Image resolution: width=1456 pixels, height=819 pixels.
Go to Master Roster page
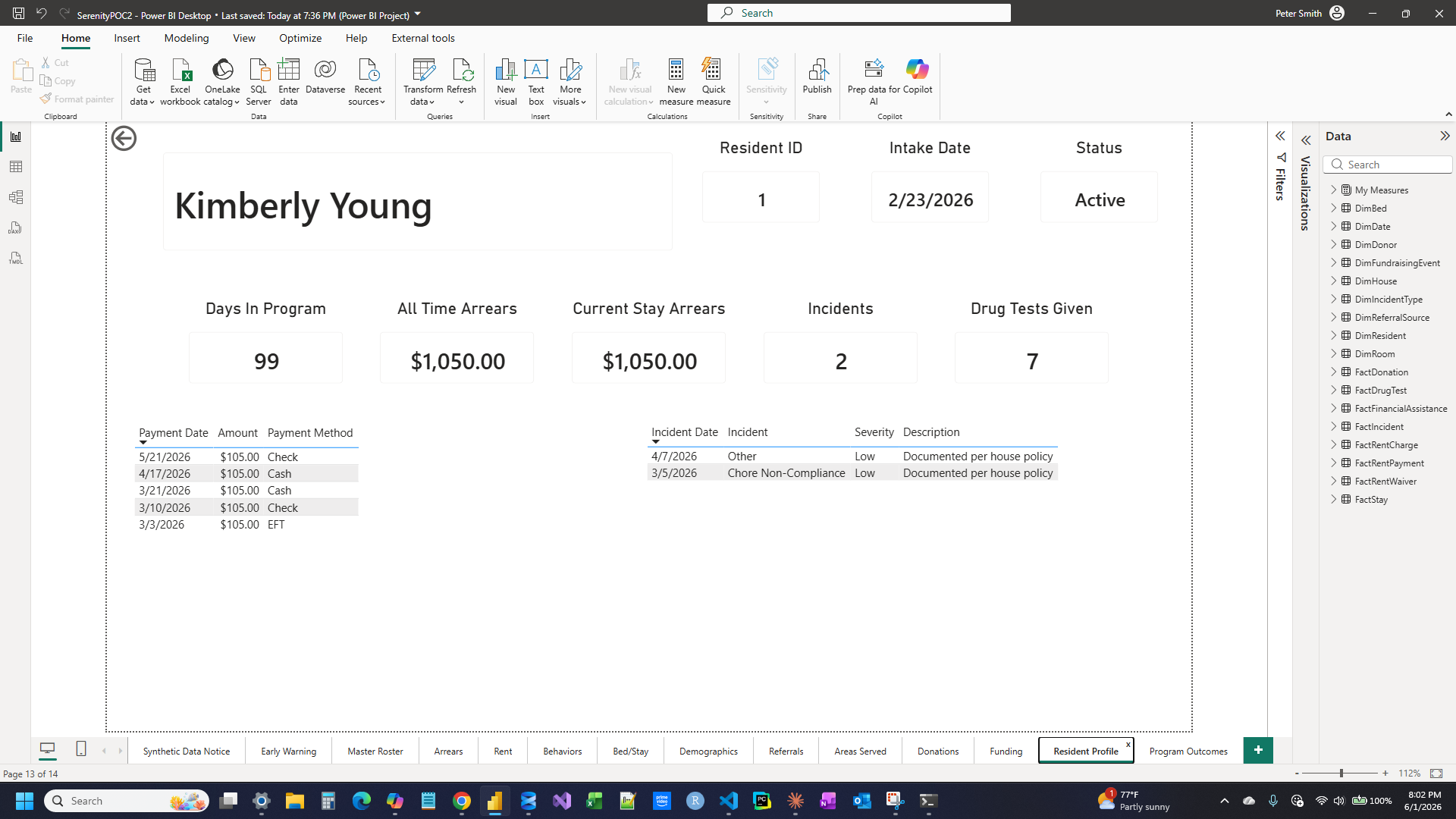(375, 751)
